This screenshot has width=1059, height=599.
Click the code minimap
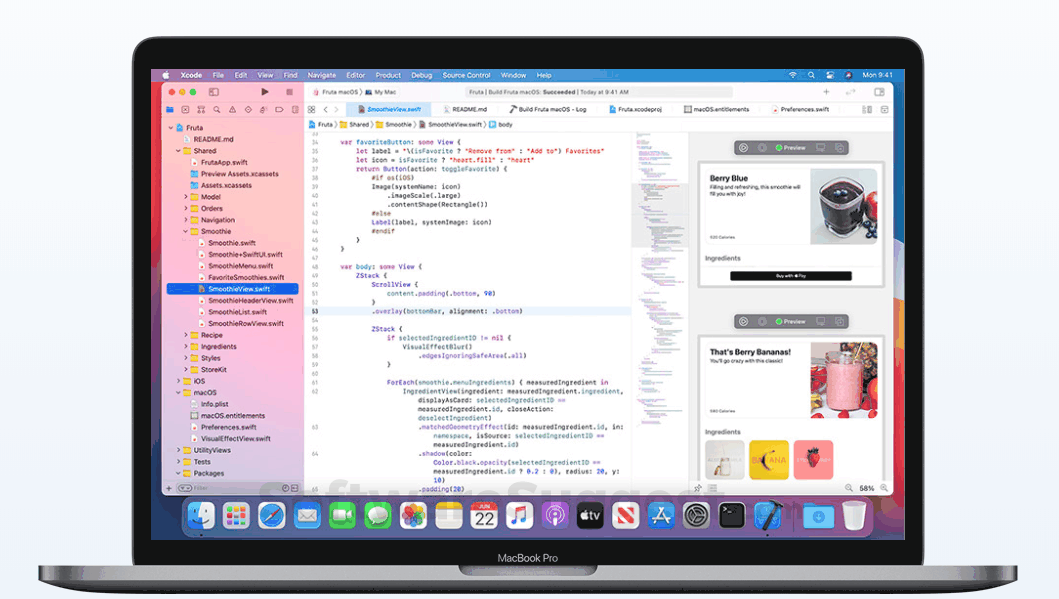659,311
